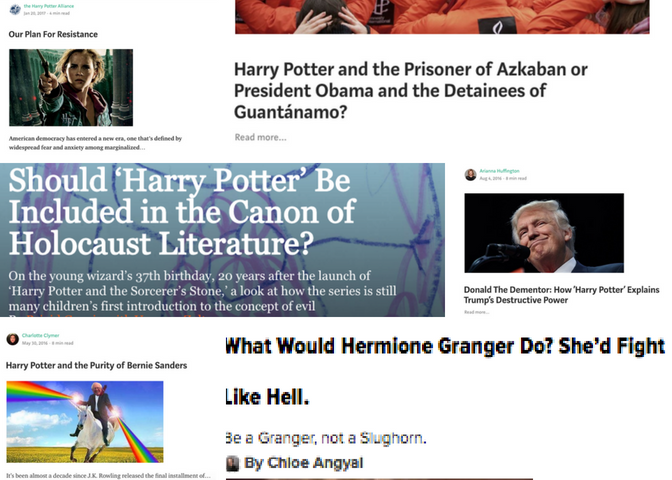This screenshot has height=480, width=672.
Task: Click the Harry Potter Alliance avatar icon
Action: tap(15, 9)
